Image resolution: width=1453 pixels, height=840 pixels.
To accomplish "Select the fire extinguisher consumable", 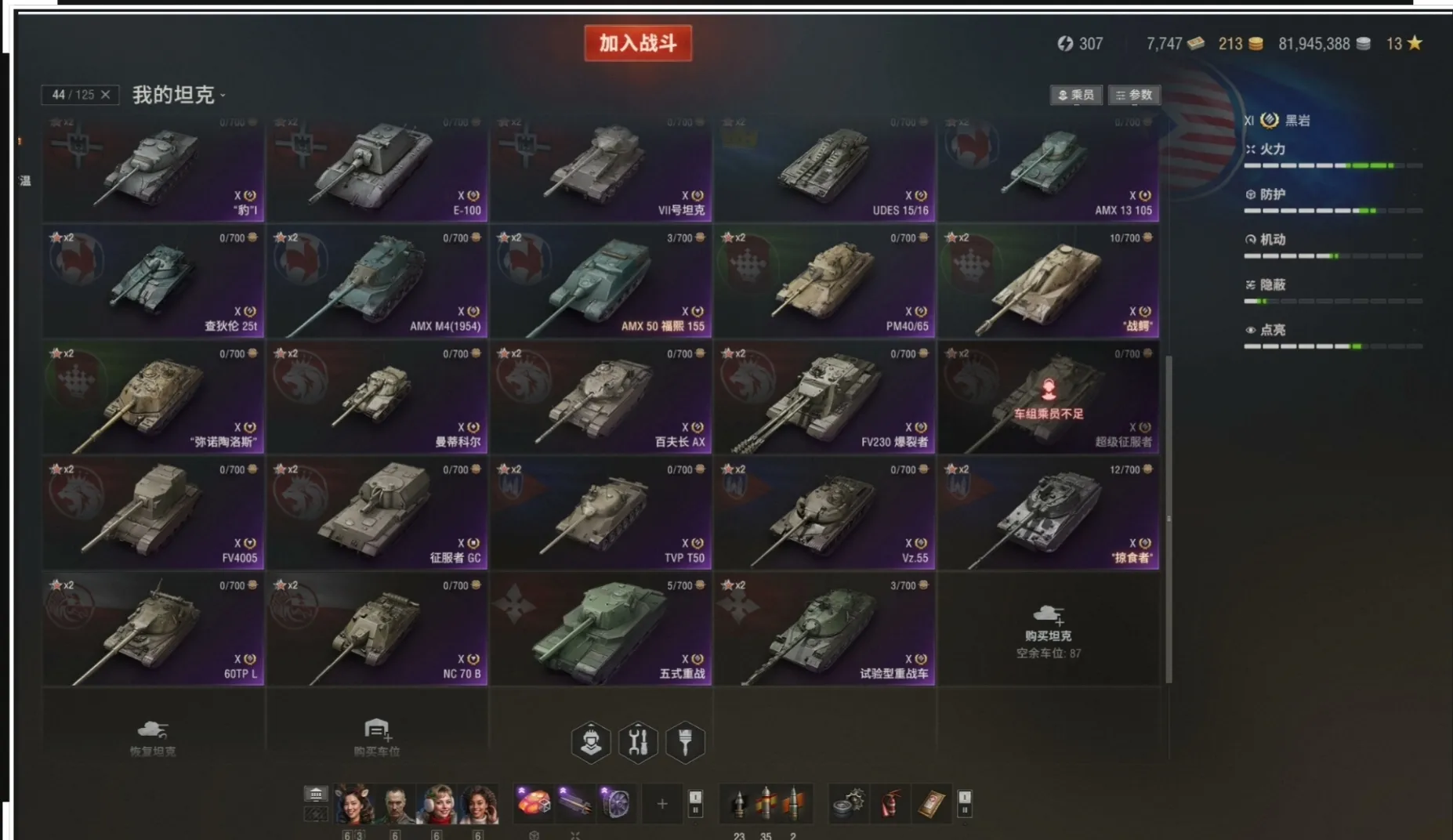I will pyautogui.click(x=890, y=803).
